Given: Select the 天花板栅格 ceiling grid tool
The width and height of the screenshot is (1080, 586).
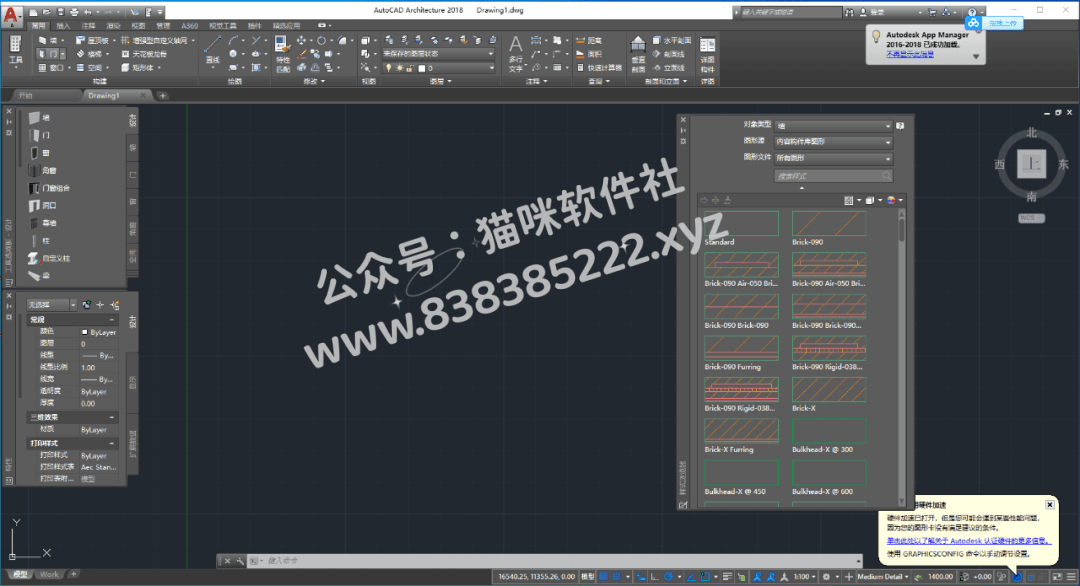Looking at the screenshot, I should coord(144,54).
